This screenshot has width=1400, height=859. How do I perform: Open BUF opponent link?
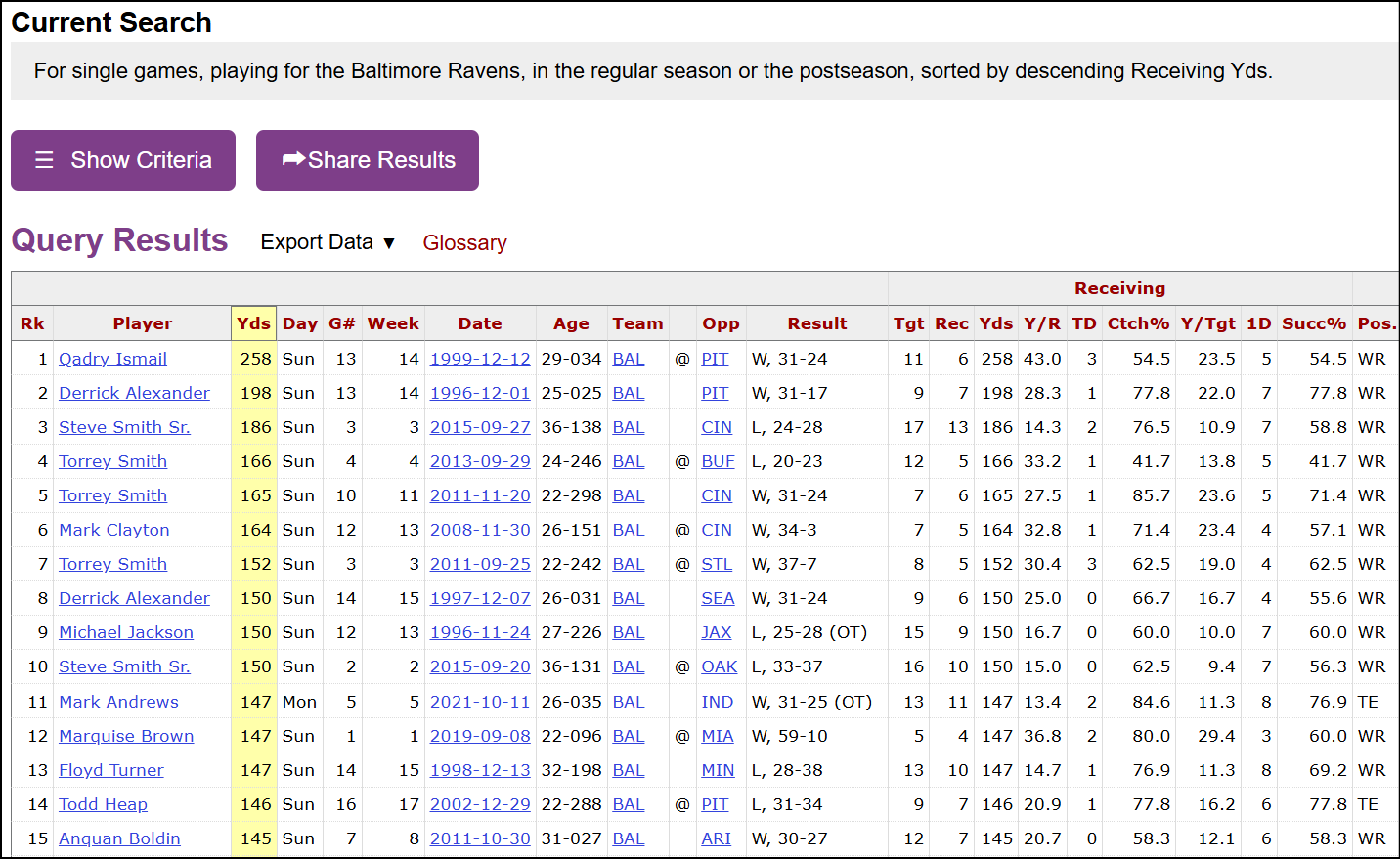[718, 461]
